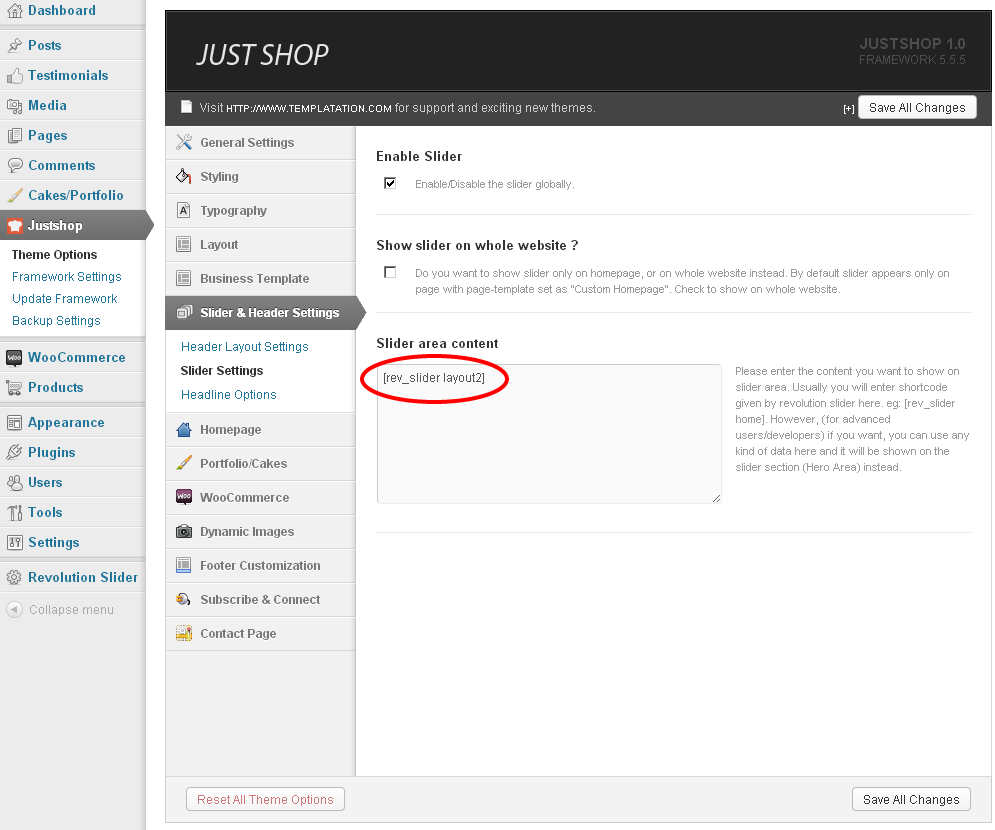Click the top Save All Changes button
Viewport: 995px width, 830px height.
[917, 107]
